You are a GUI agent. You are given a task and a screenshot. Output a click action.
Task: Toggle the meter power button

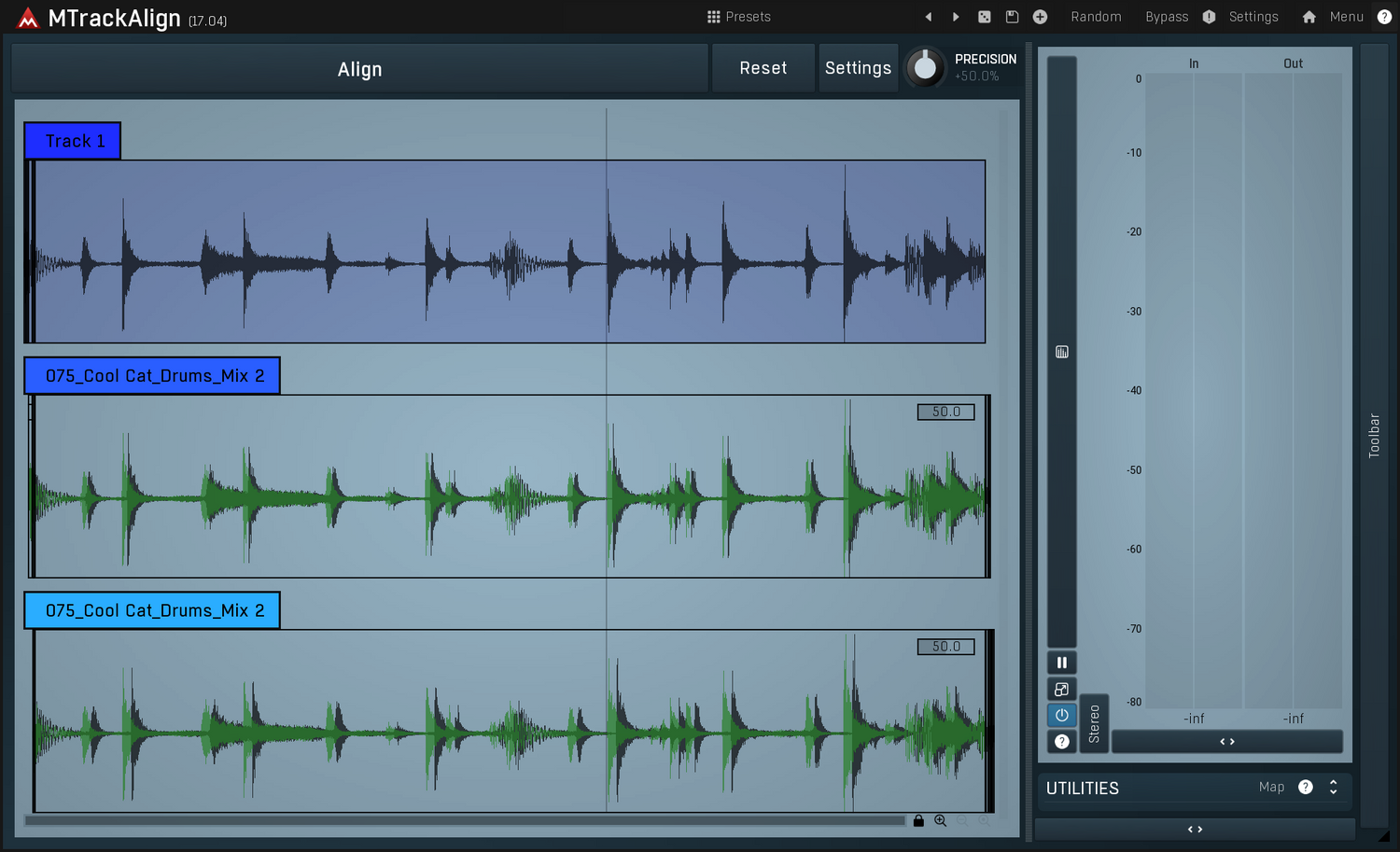(x=1061, y=716)
